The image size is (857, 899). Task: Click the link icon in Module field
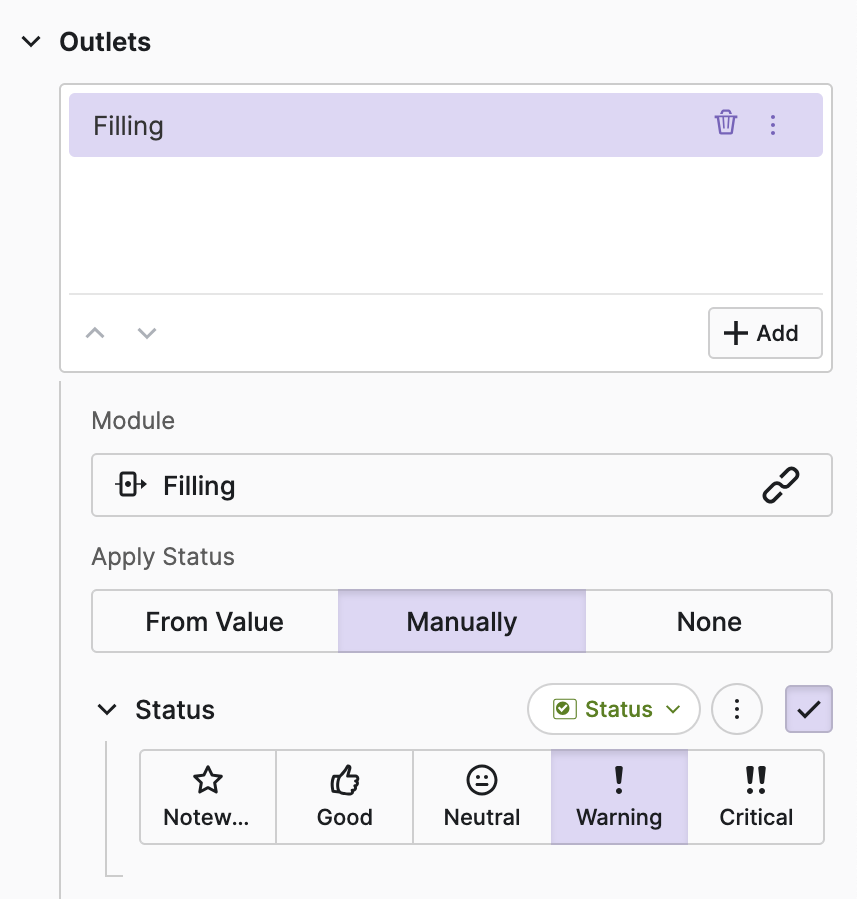click(x=781, y=486)
